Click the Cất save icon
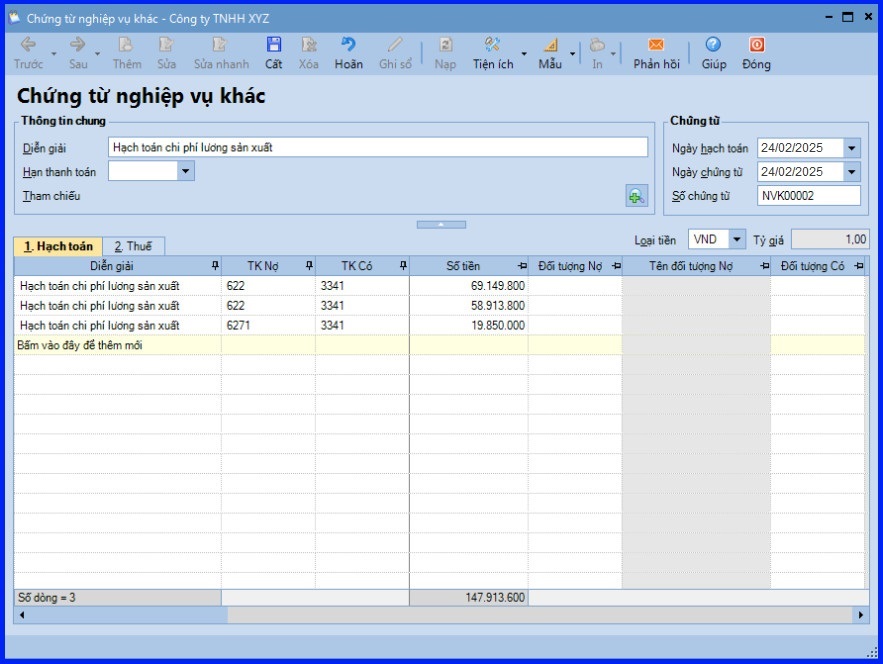Image resolution: width=883 pixels, height=664 pixels. pos(273,45)
